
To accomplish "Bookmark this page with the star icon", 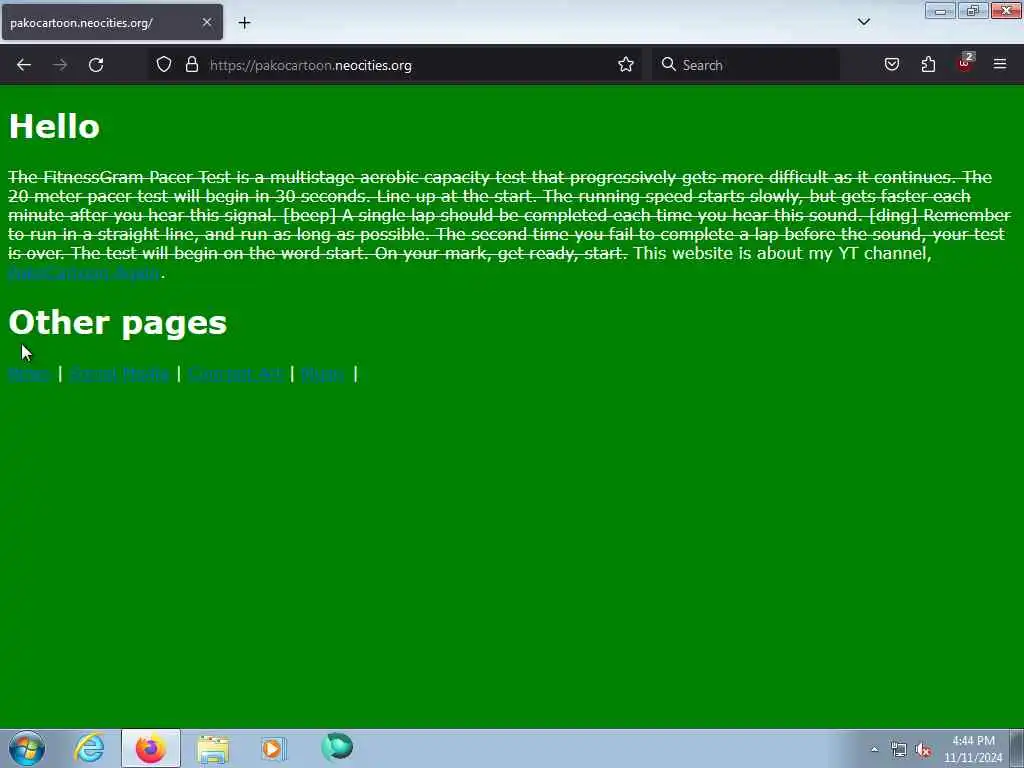I will [x=626, y=65].
